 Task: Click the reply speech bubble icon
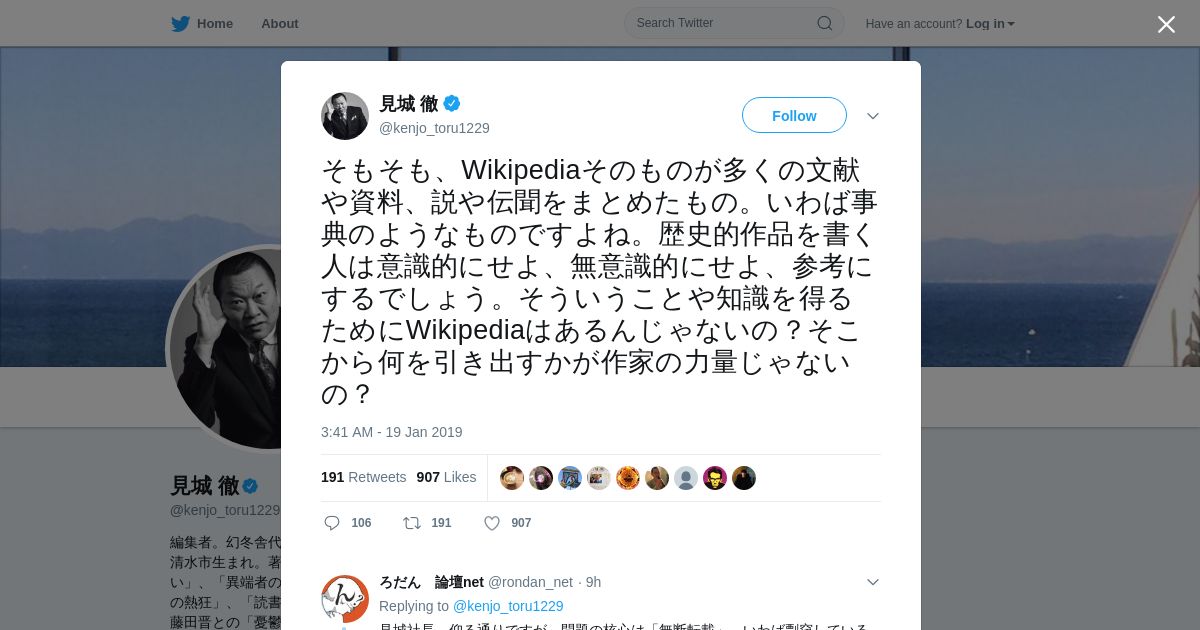(x=332, y=523)
